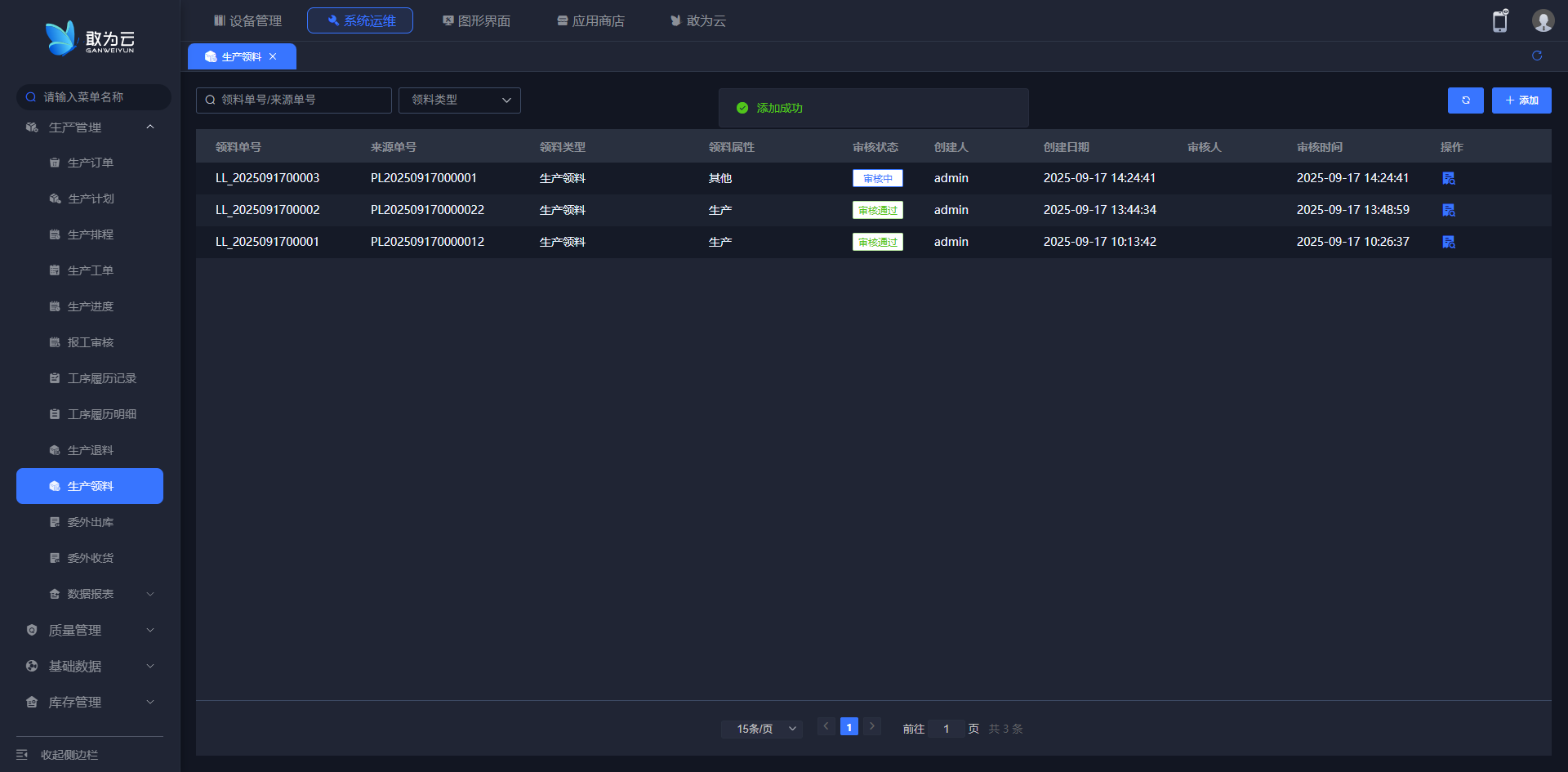Click the next page arrow in pagination

871,726
